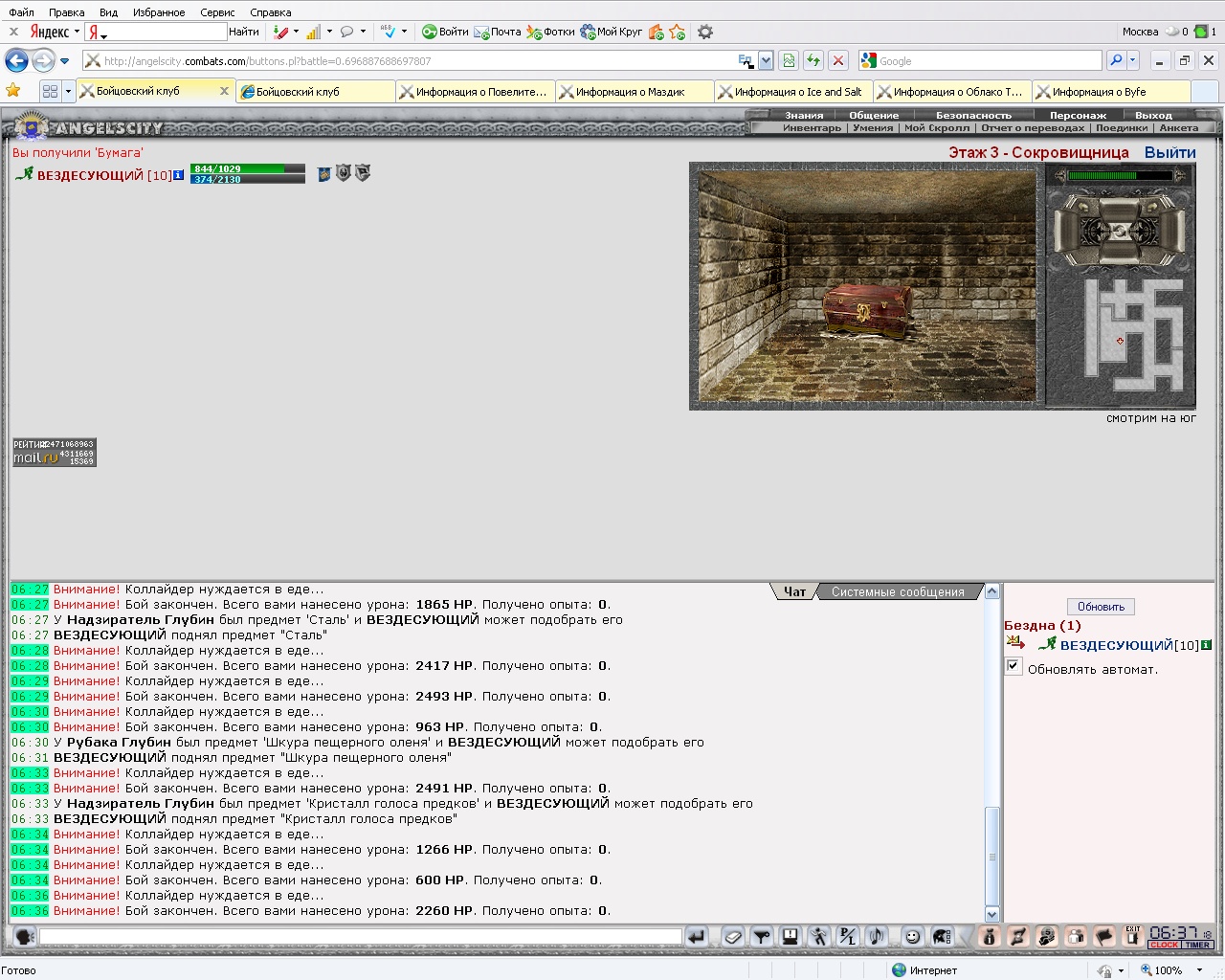Click the save chat log floppy icon
The image size is (1225, 980).
791,937
